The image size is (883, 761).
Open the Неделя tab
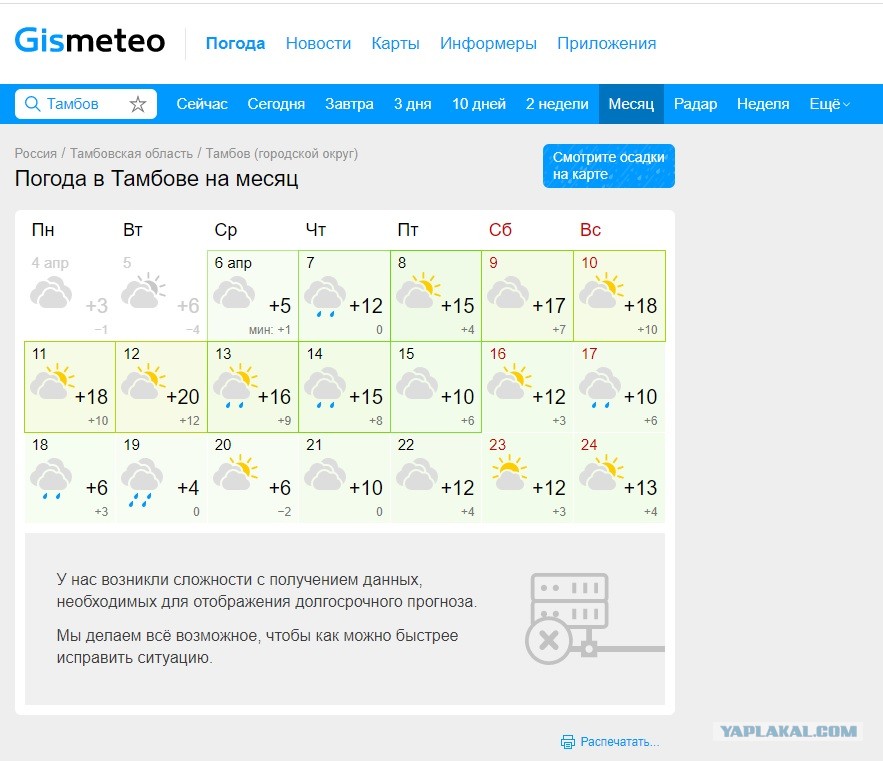[x=763, y=104]
